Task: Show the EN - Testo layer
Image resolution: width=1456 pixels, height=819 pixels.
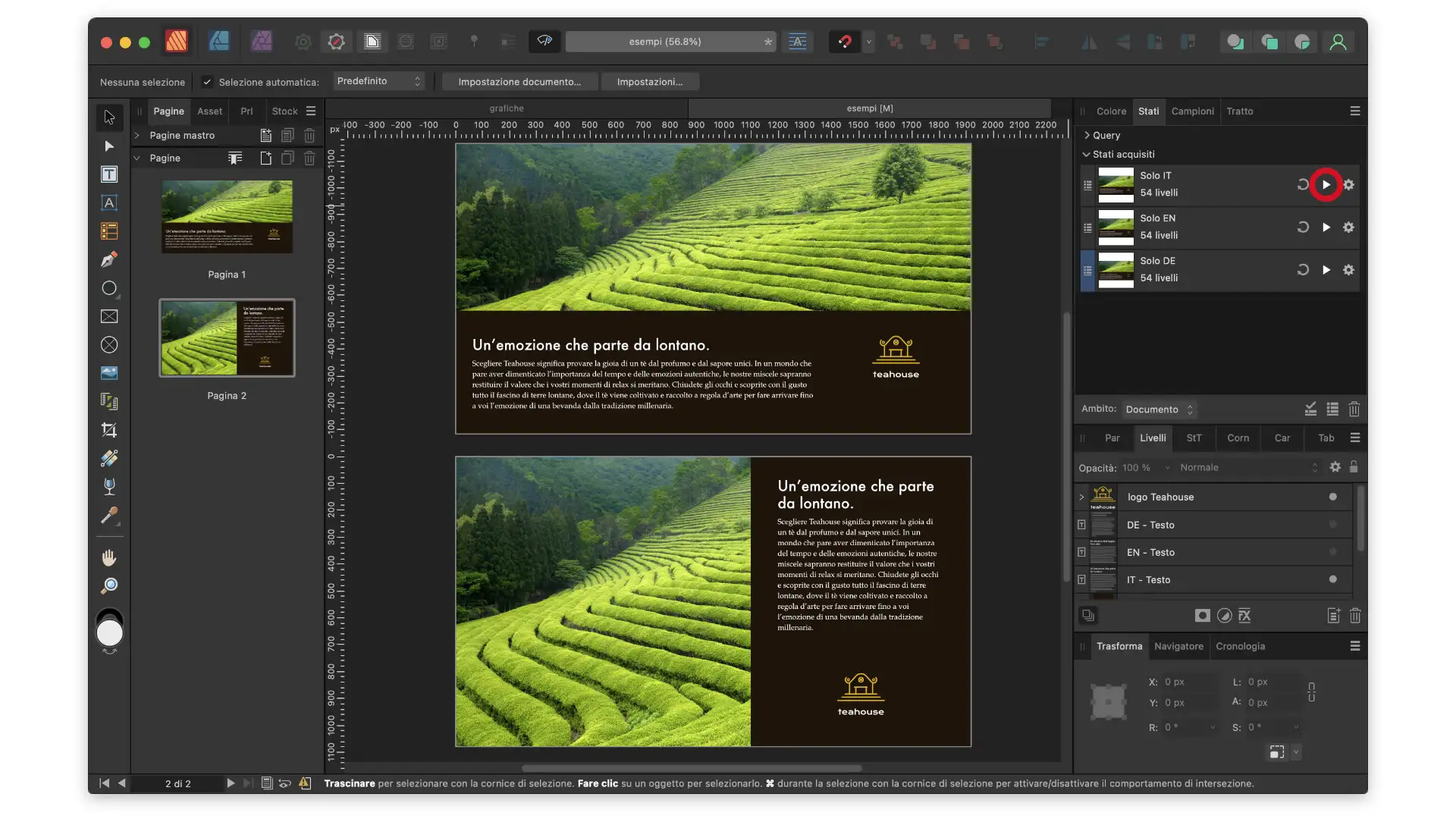Action: tap(1332, 552)
